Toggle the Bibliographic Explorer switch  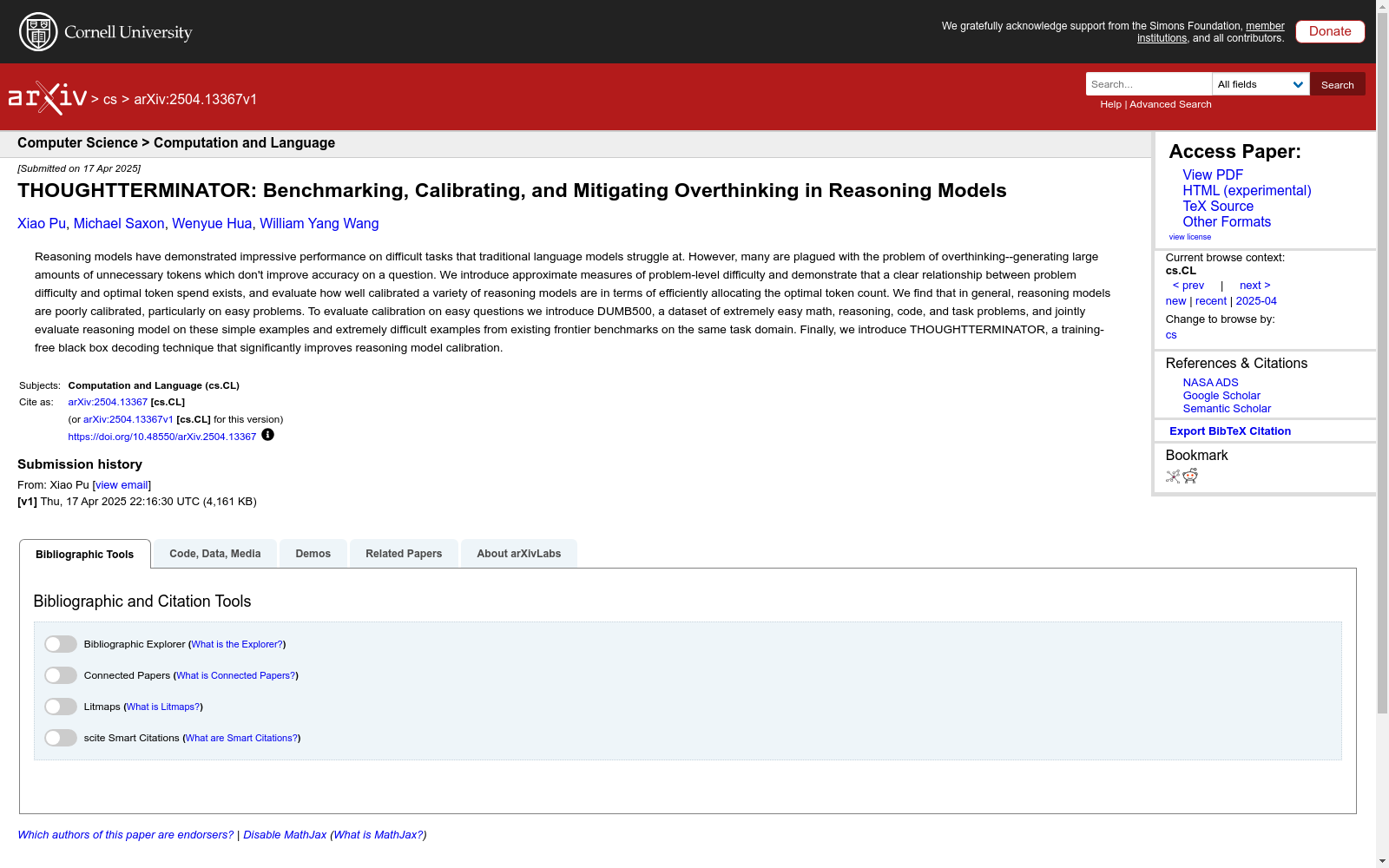tap(61, 644)
